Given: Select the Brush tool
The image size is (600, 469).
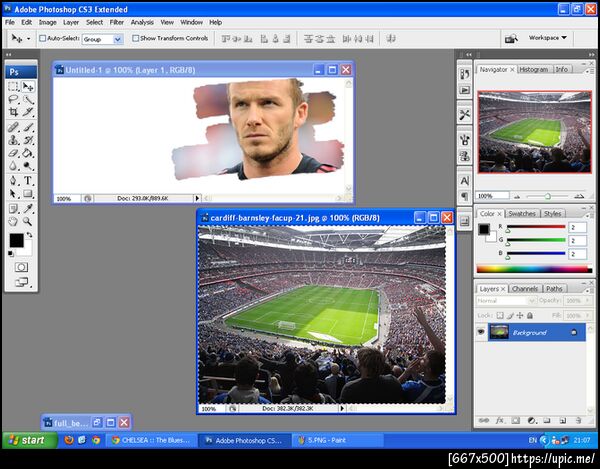Looking at the screenshot, I should tap(28, 127).
